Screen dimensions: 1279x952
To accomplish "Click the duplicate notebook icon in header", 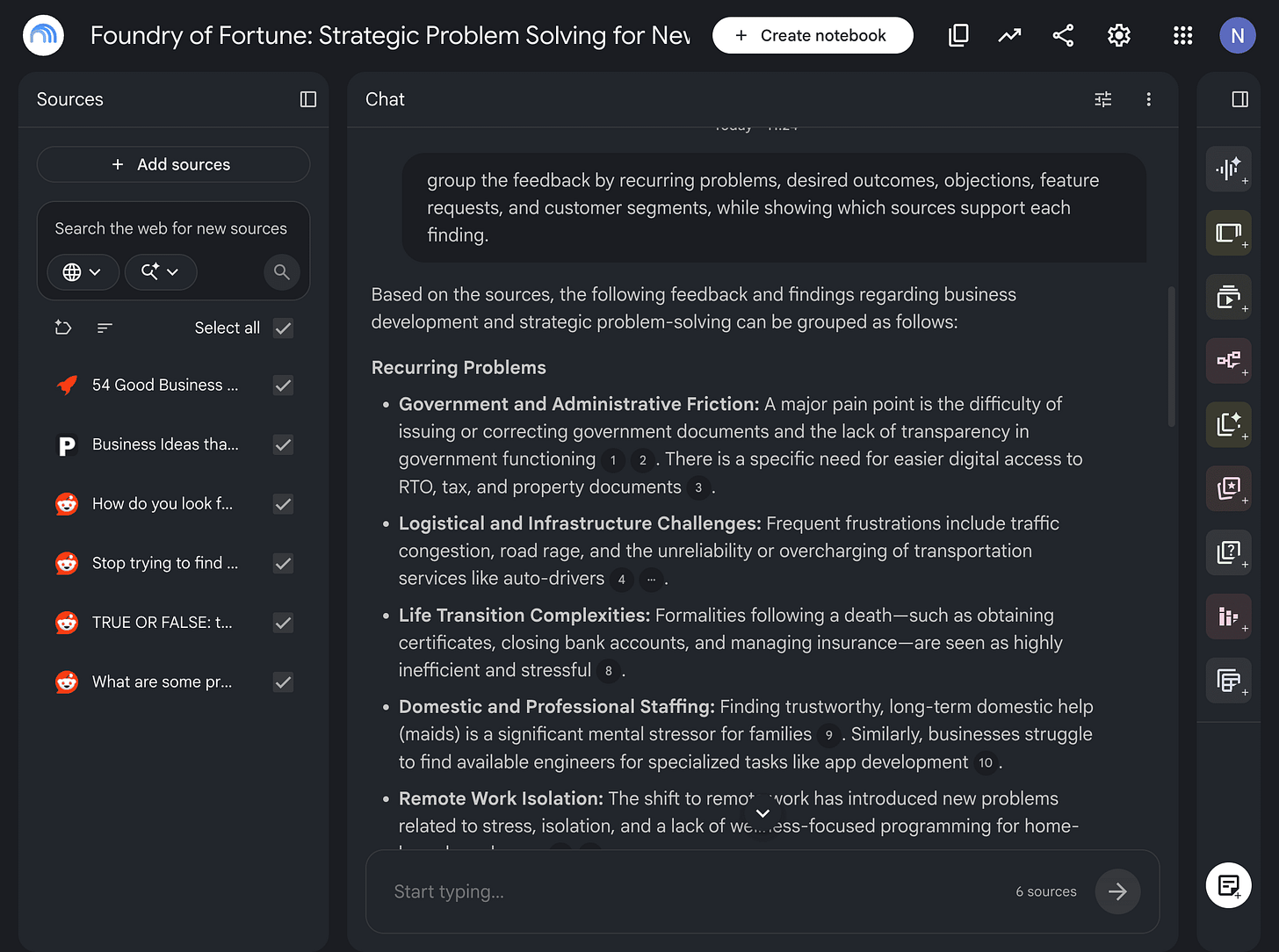I will tap(958, 35).
